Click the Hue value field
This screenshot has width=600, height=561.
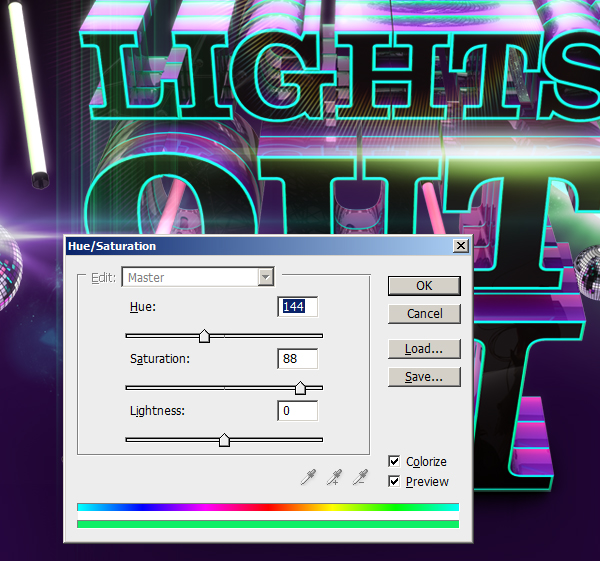tap(297, 307)
